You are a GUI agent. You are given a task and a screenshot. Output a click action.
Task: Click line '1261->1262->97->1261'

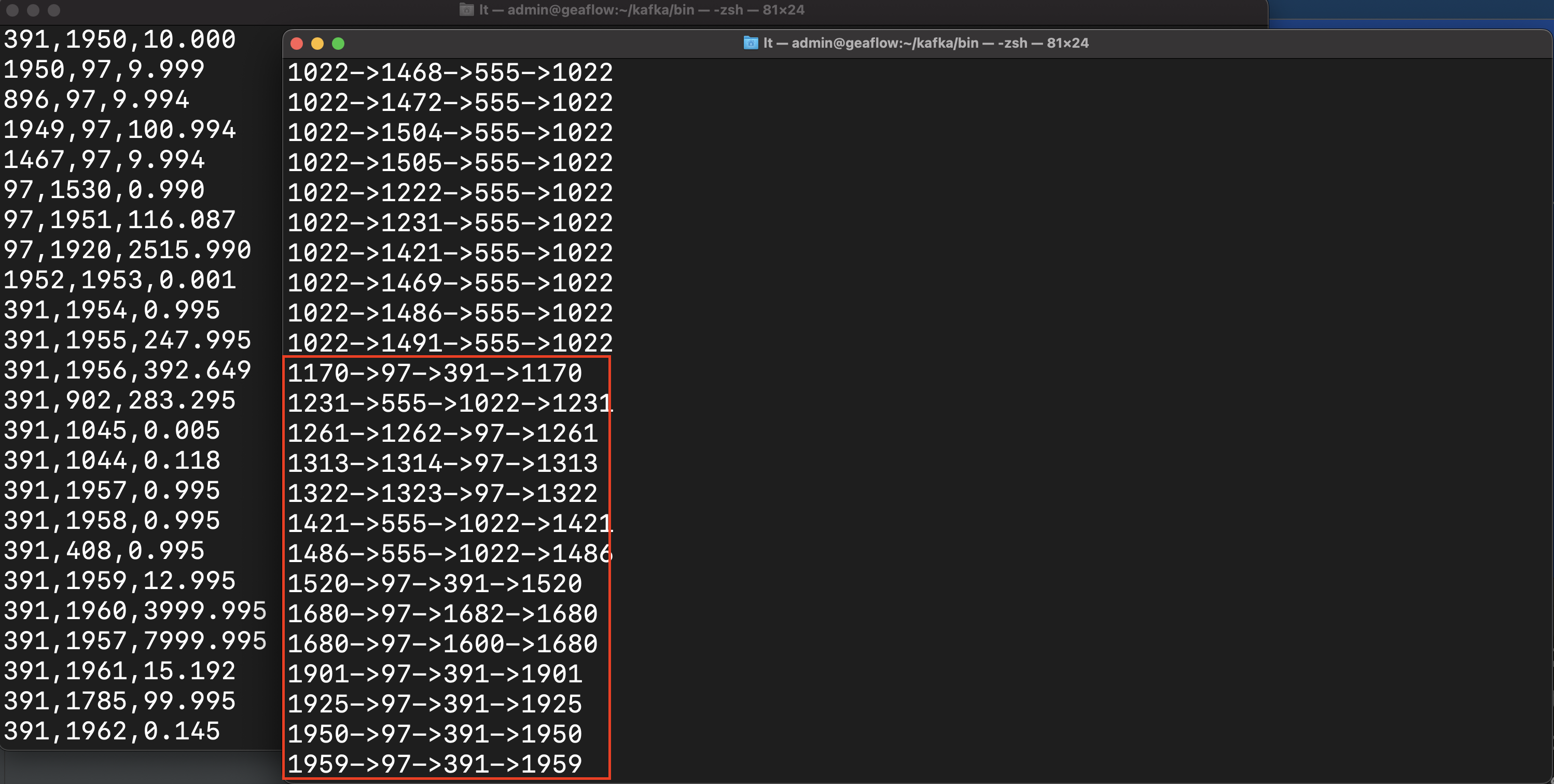[x=442, y=433]
